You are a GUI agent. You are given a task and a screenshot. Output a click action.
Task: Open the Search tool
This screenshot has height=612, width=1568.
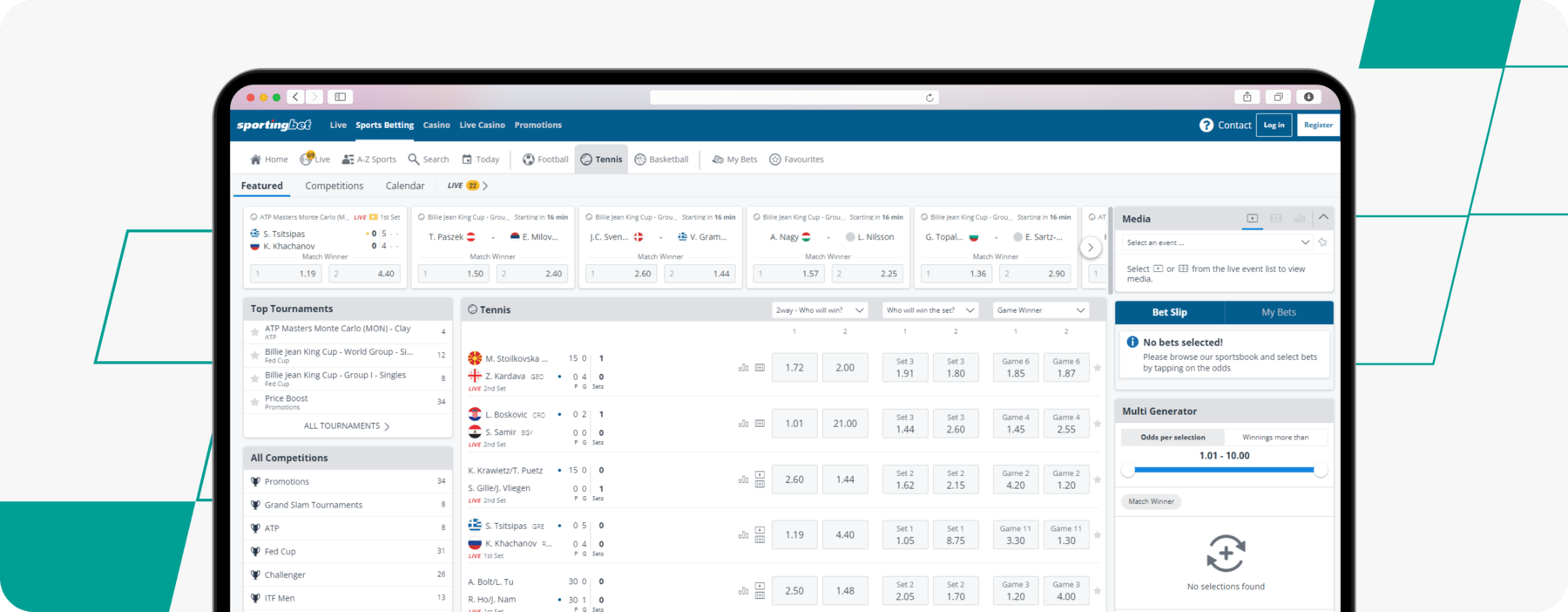tap(429, 160)
